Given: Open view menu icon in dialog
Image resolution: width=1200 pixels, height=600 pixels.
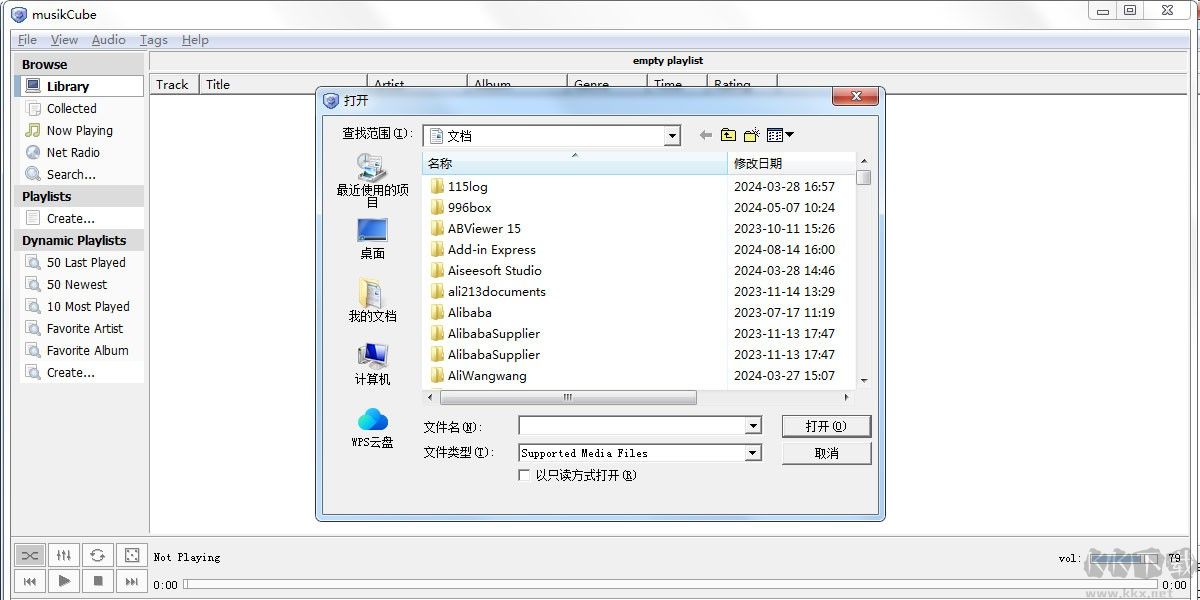Looking at the screenshot, I should (x=780, y=135).
